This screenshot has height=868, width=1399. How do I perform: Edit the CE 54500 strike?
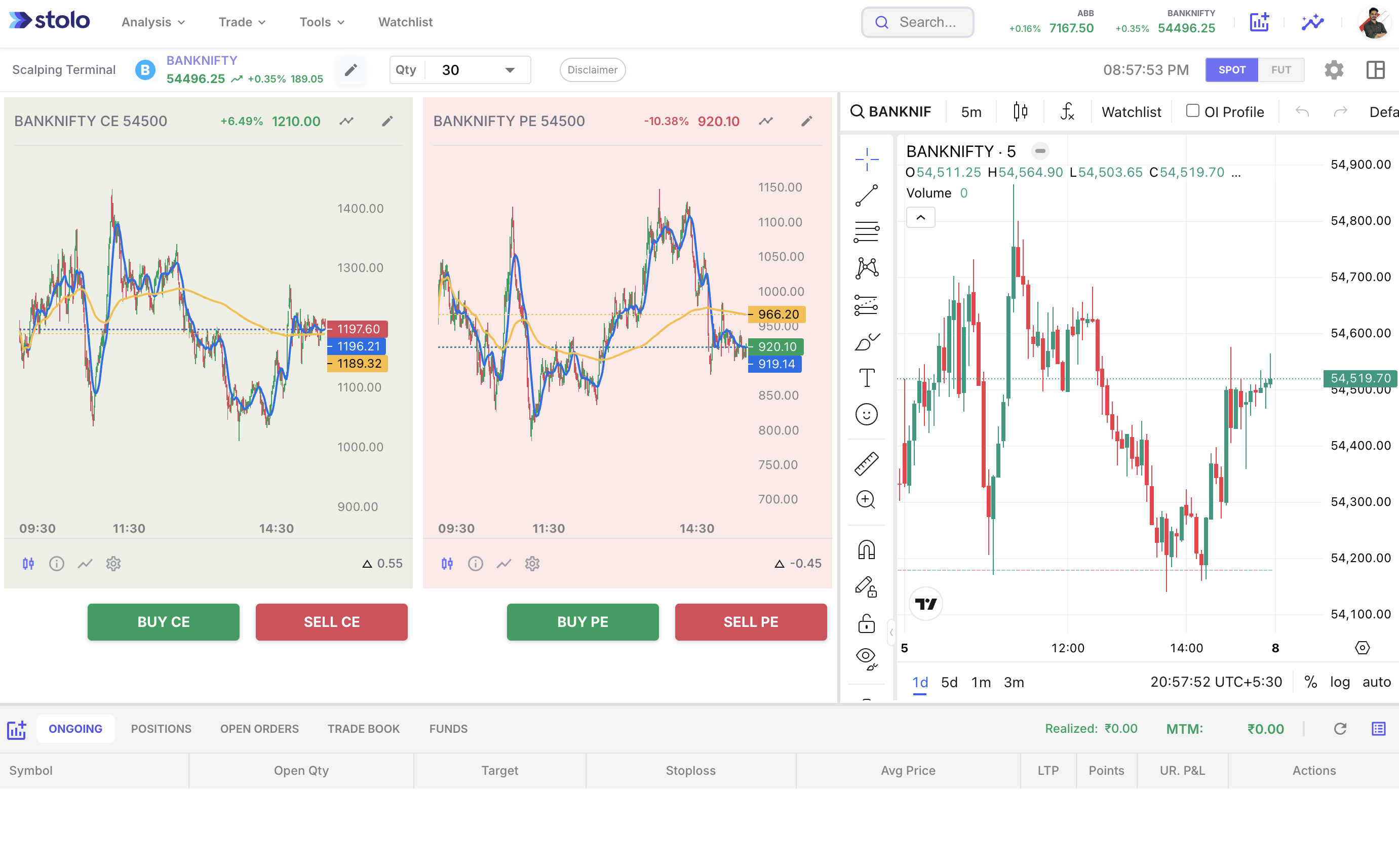(x=387, y=121)
